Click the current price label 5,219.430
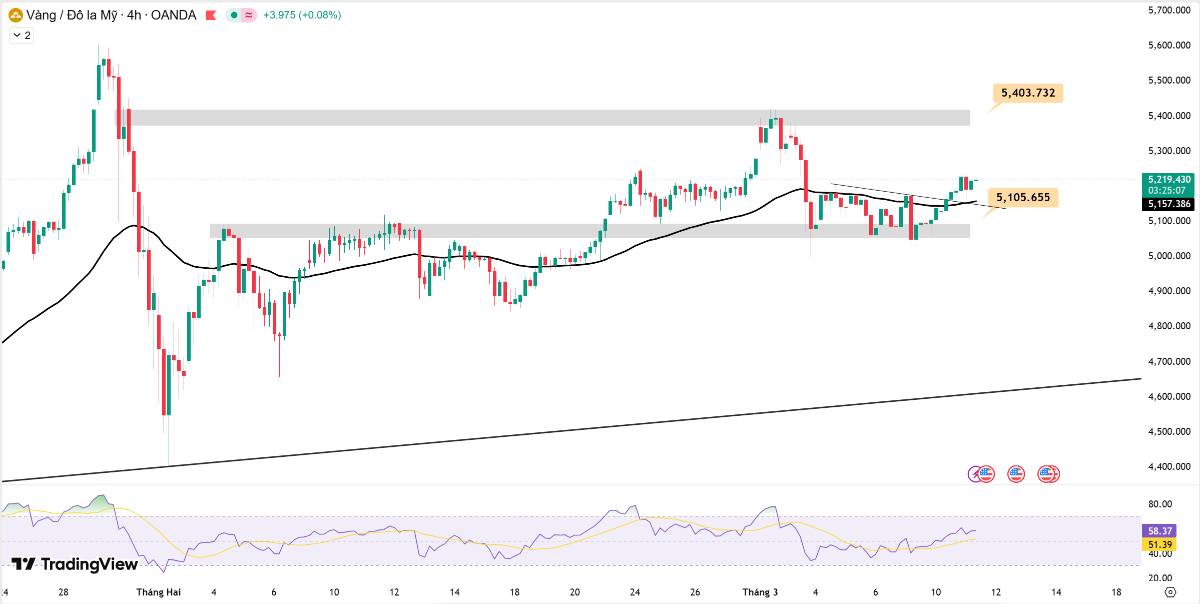Image resolution: width=1200 pixels, height=604 pixels. (1169, 180)
